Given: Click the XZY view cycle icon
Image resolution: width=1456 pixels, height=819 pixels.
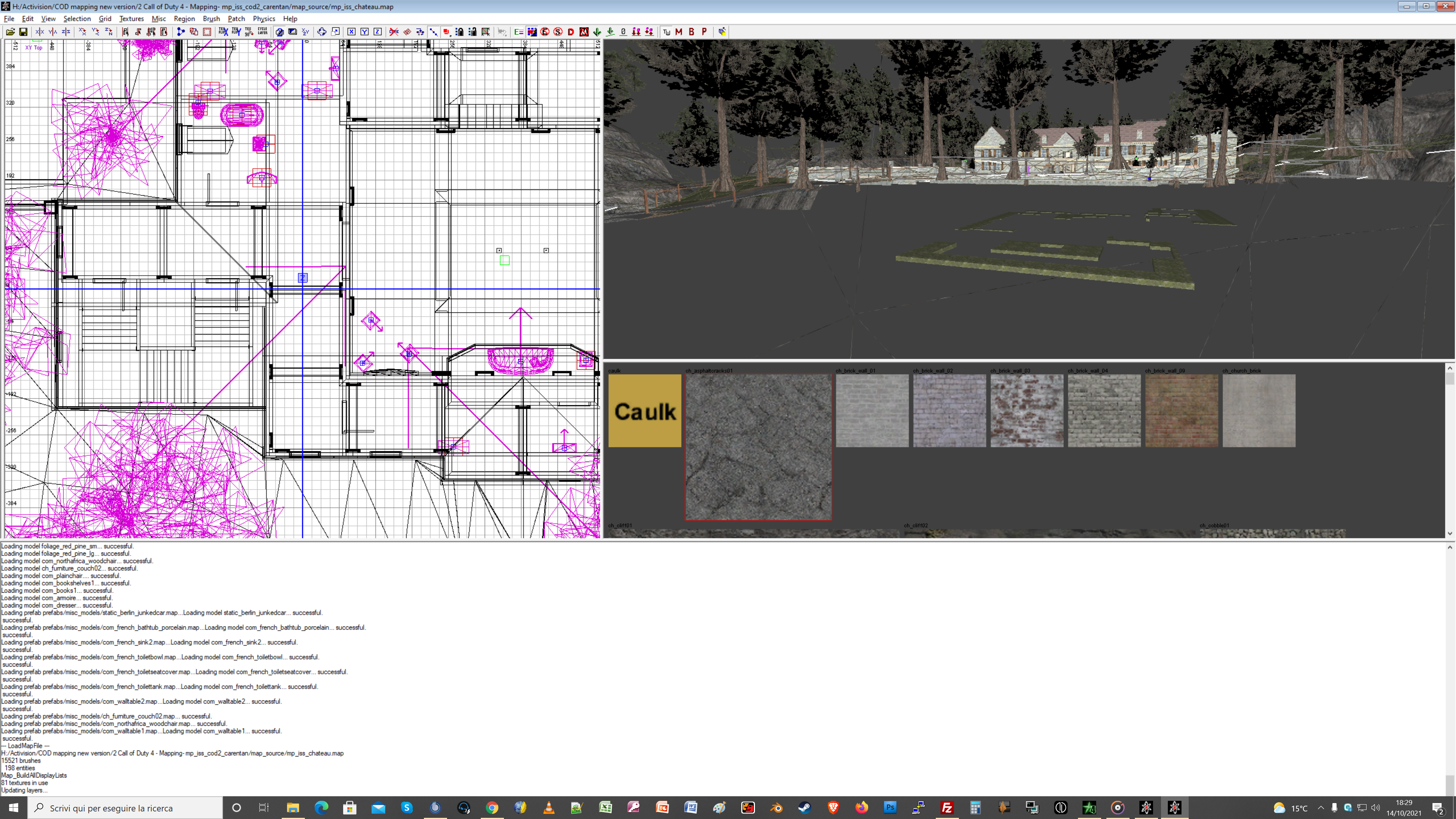Looking at the screenshot, I should 306,31.
